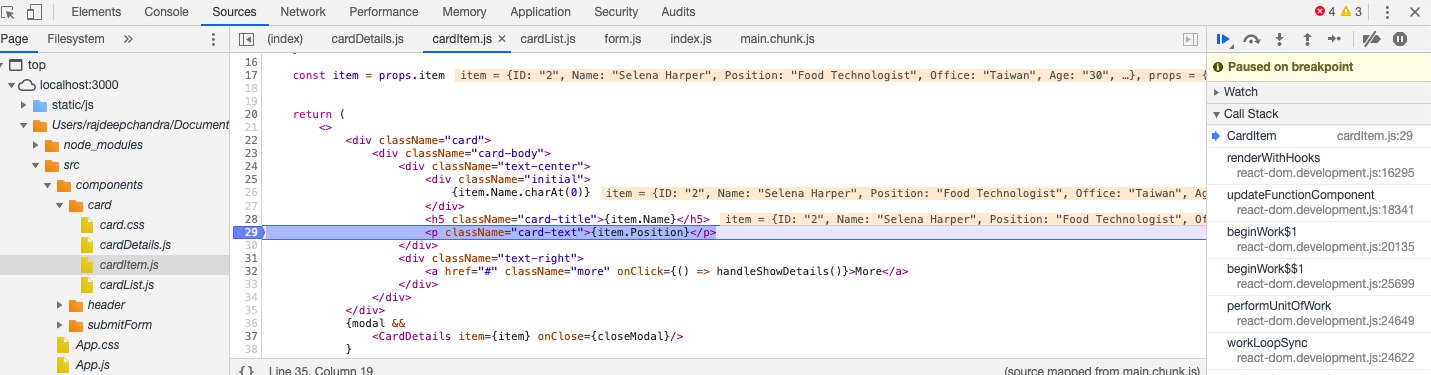
Task: Toggle the device toolbar icon
Action: click(34, 12)
